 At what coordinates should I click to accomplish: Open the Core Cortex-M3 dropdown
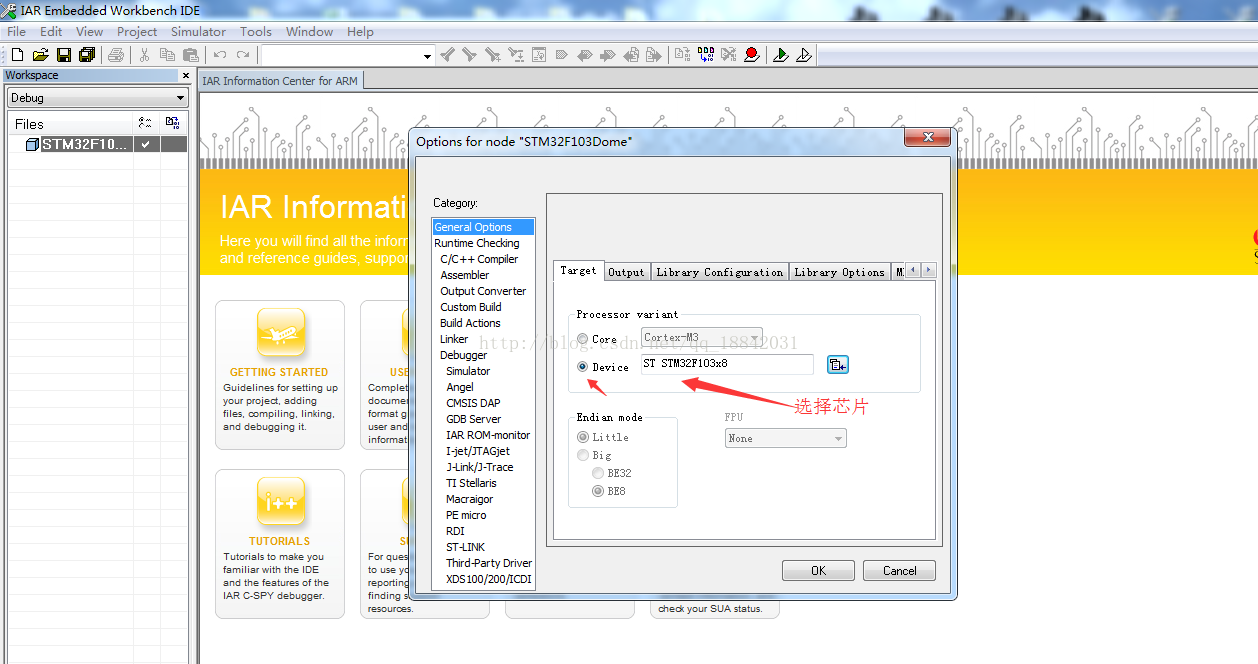[702, 338]
